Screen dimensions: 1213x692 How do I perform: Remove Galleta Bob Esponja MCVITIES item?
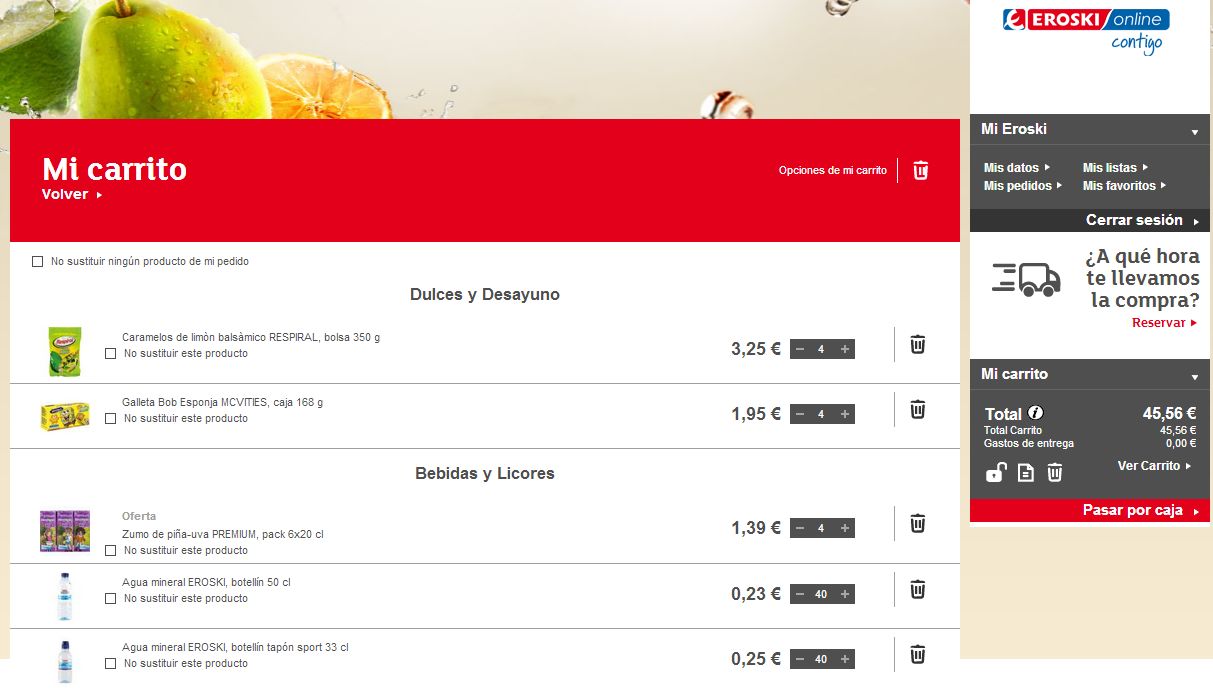tap(918, 409)
